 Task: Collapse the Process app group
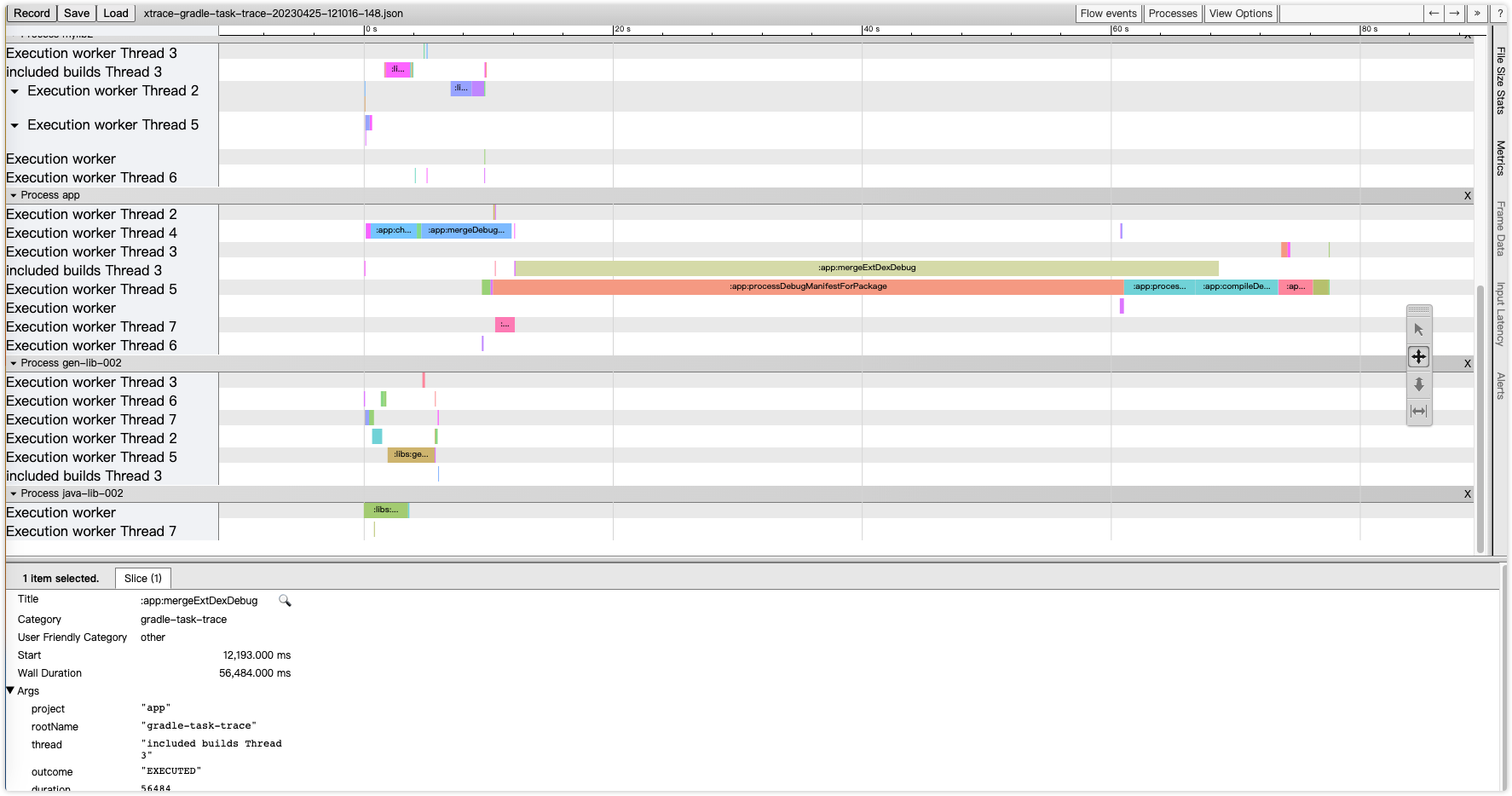(14, 195)
